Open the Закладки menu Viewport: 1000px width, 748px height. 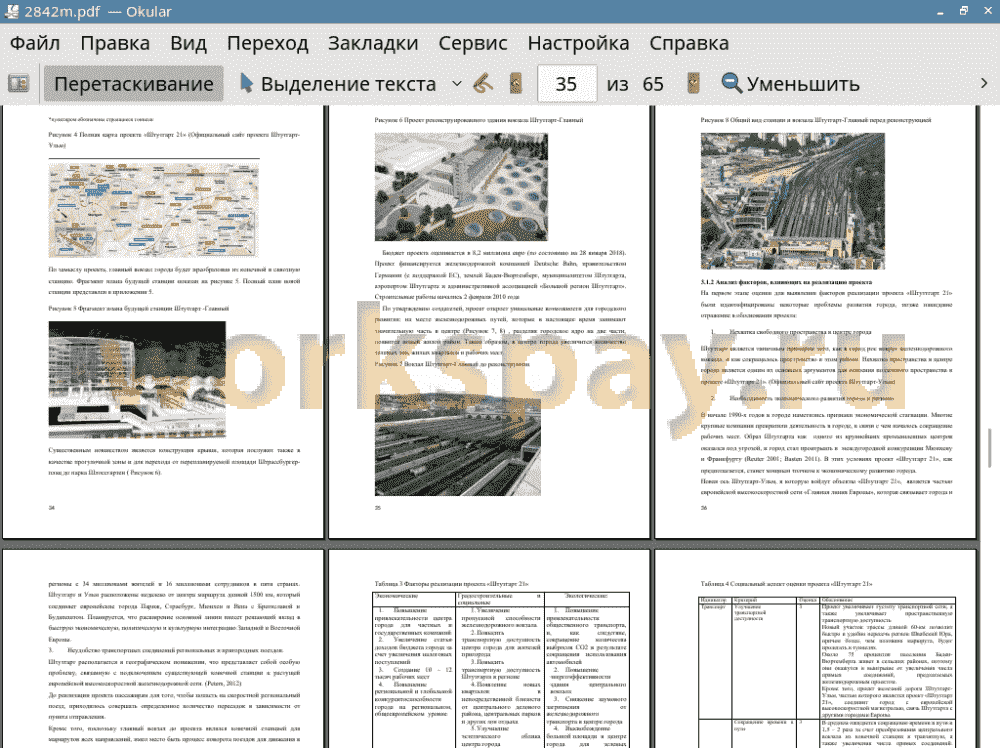click(373, 43)
